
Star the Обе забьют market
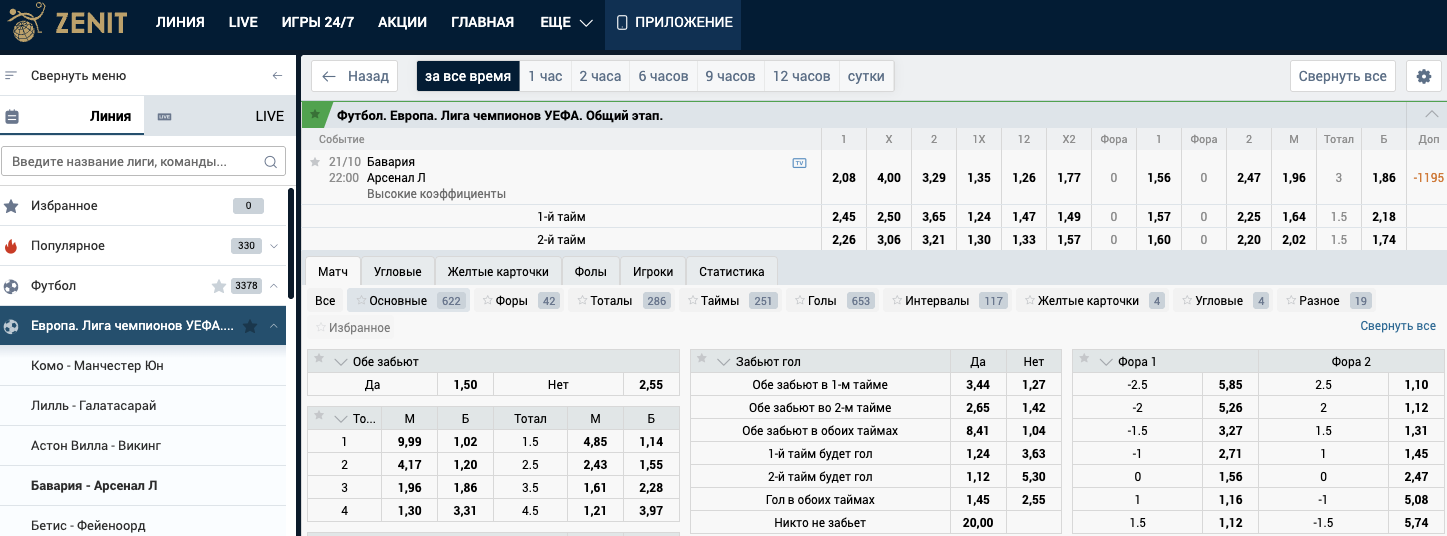pyautogui.click(x=319, y=357)
